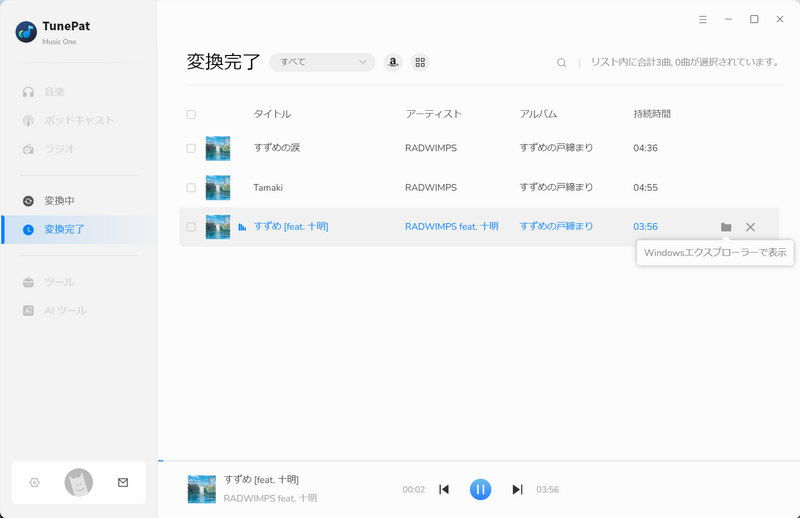This screenshot has height=518, width=800.
Task: Open the ポッドキャスト podcast section
Action: tap(79, 120)
